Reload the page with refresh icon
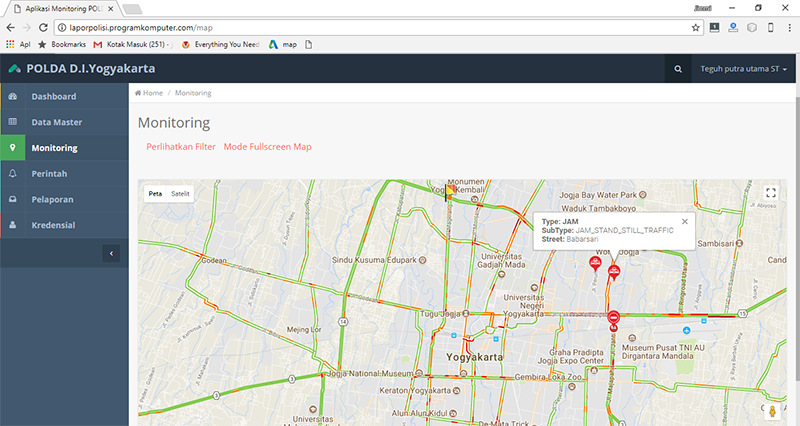This screenshot has width=800, height=426. click(x=43, y=28)
